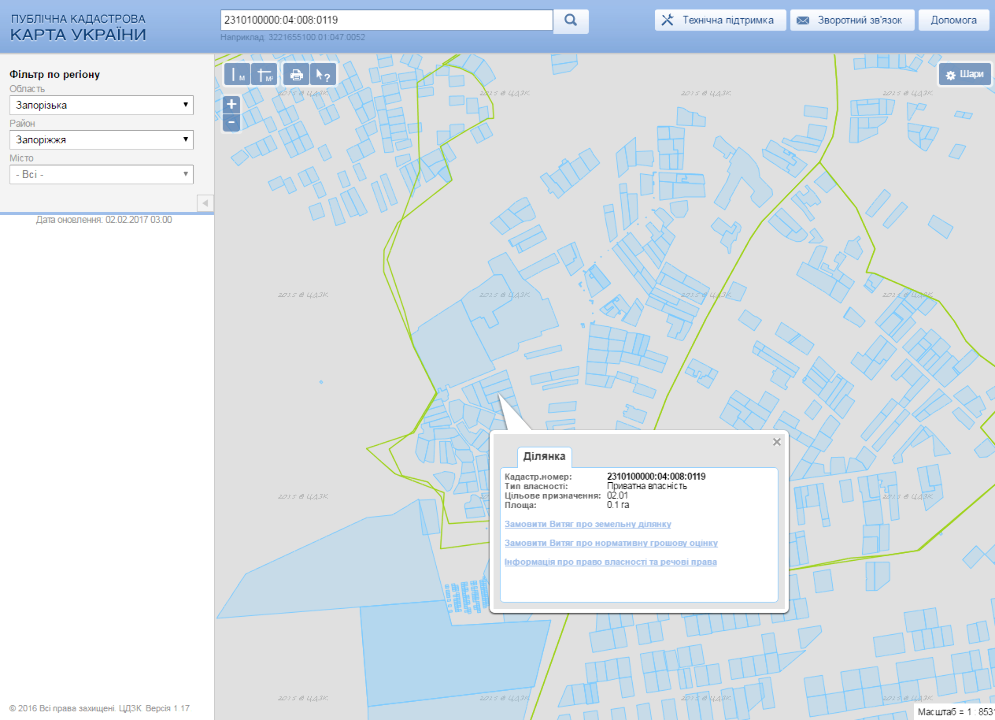Open the Шари layers panel
This screenshot has width=995, height=720.
click(x=964, y=74)
